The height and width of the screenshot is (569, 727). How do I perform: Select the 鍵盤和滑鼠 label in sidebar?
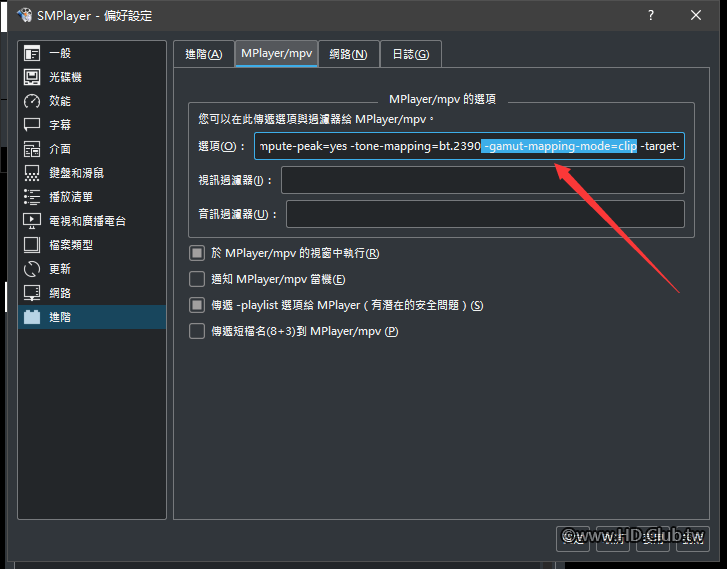(x=77, y=173)
